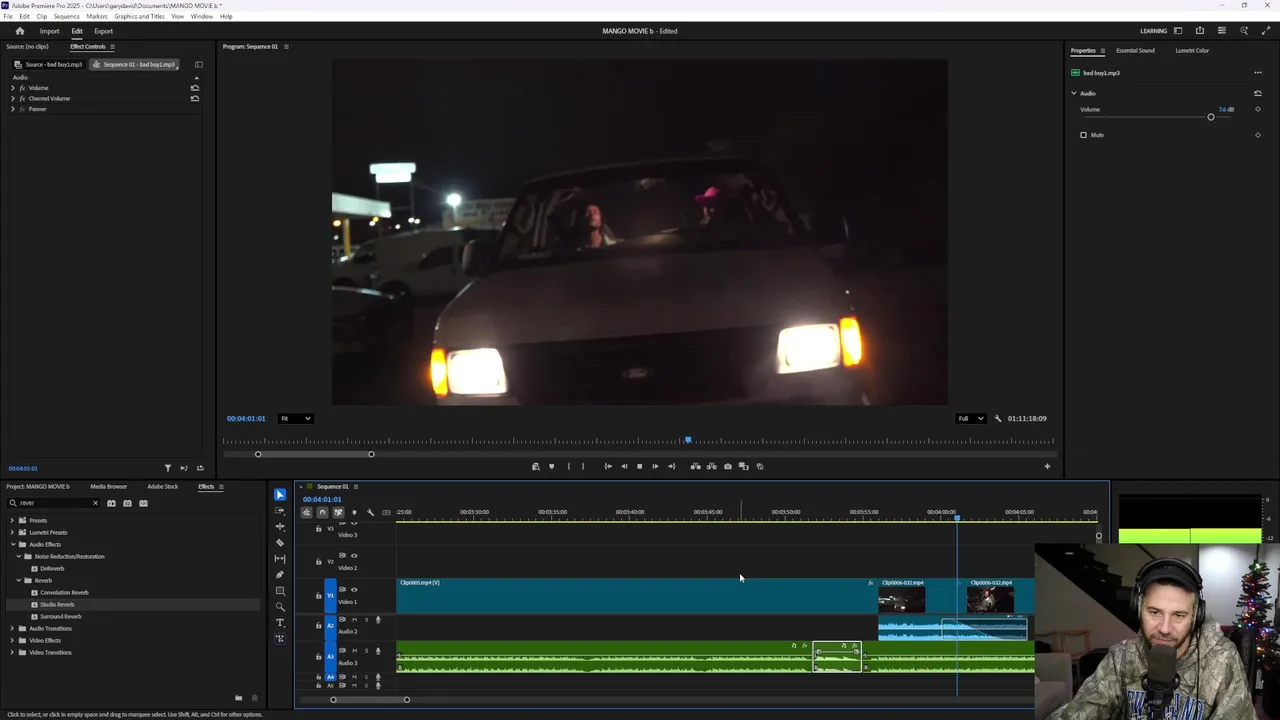Image resolution: width=1280 pixels, height=720 pixels.
Task: Open the Program monitor button editor plus
Action: pyautogui.click(x=1048, y=466)
